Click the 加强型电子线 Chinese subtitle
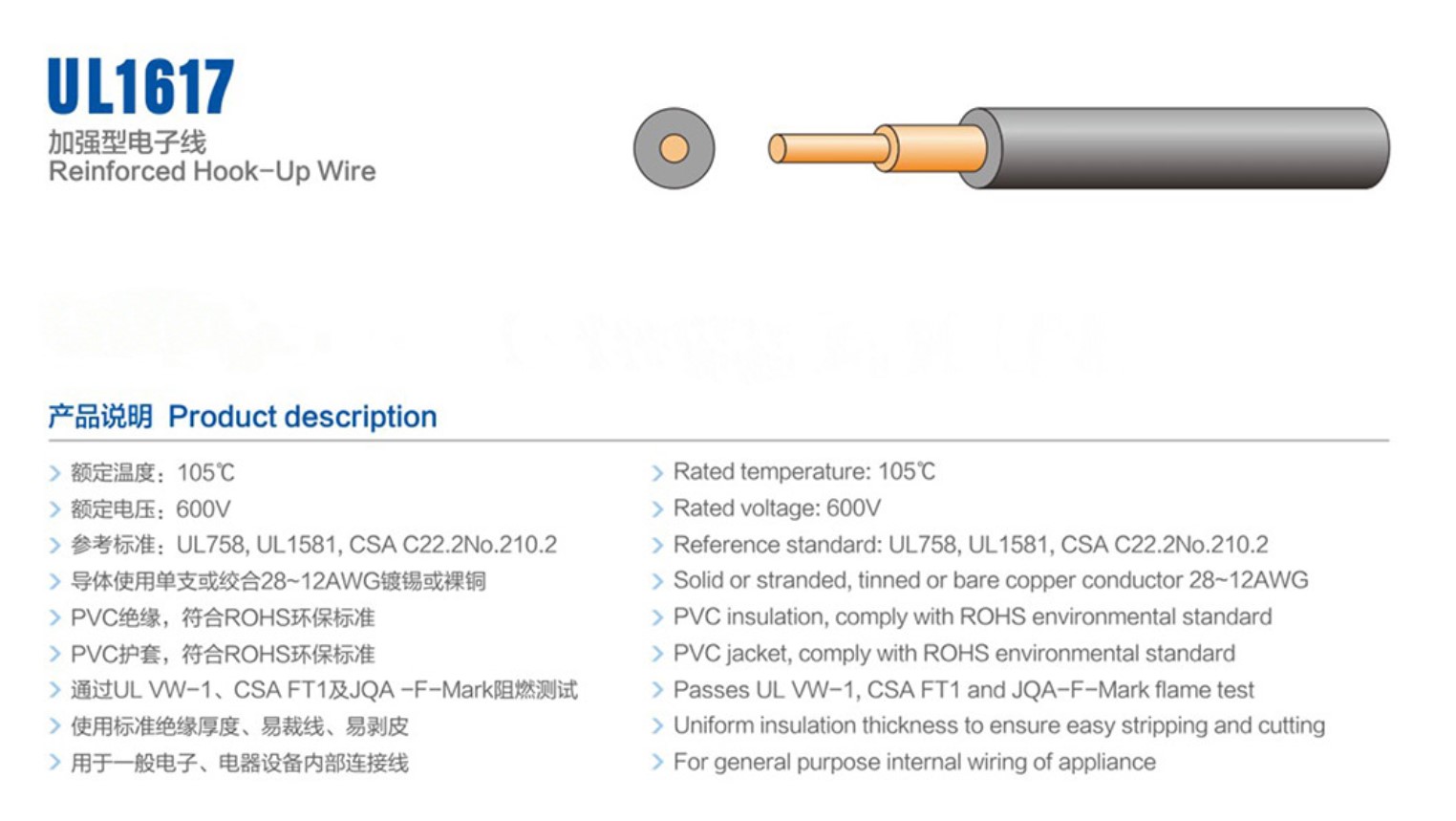 coord(127,142)
